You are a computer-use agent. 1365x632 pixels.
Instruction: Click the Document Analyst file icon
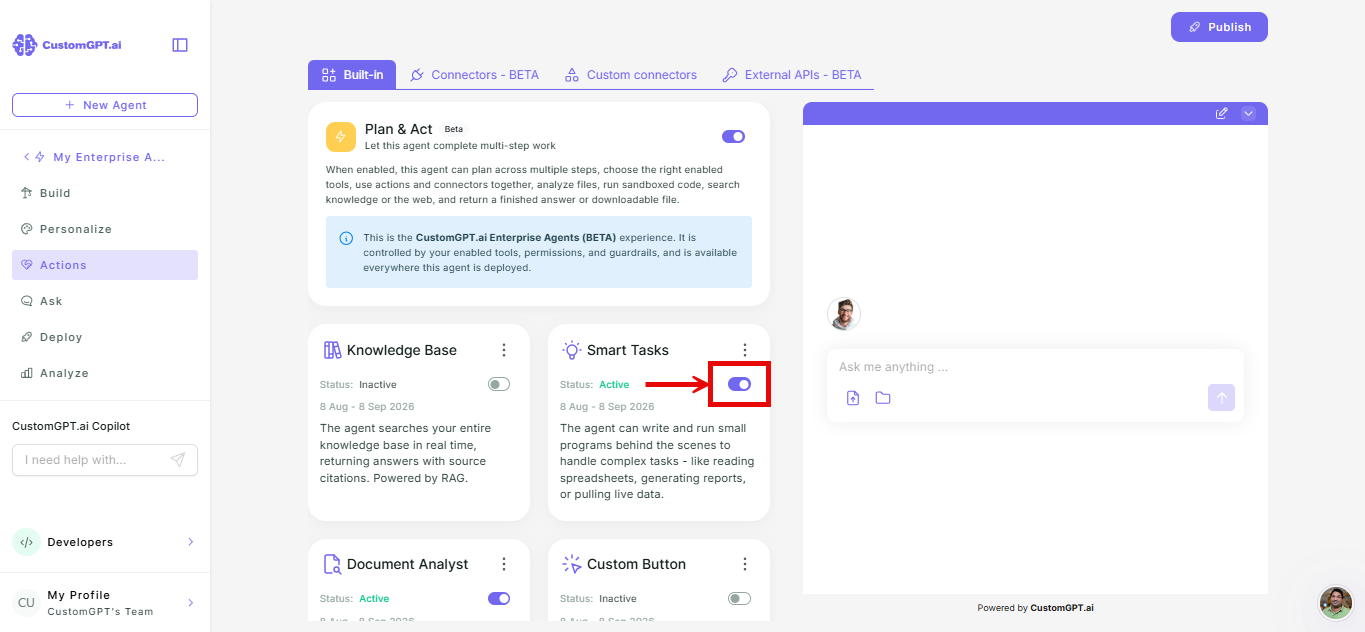(332, 564)
